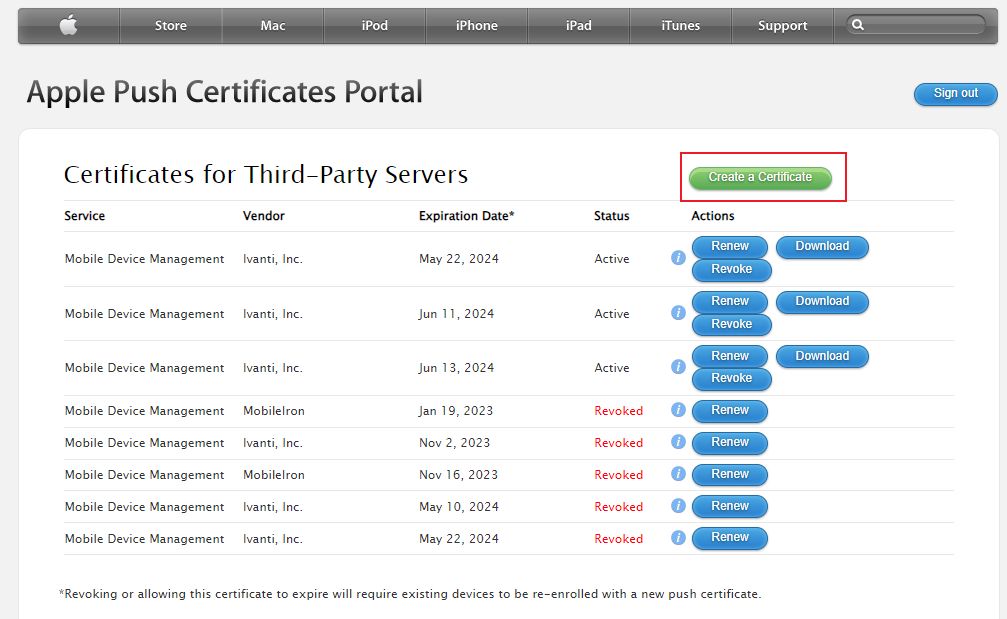
Task: Renew the certificate expiring Jan 19, 2023
Action: tap(730, 411)
